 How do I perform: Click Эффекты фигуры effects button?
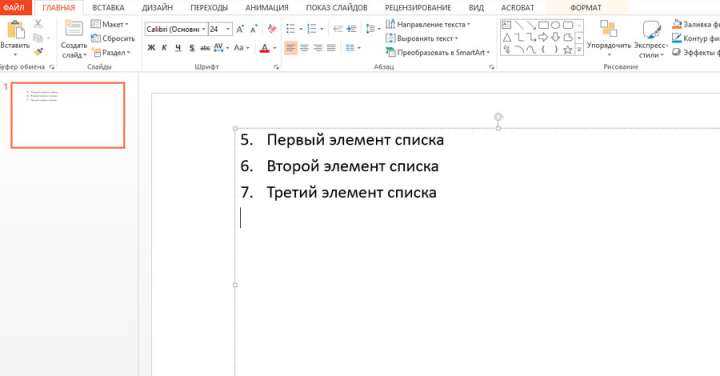pyautogui.click(x=696, y=53)
